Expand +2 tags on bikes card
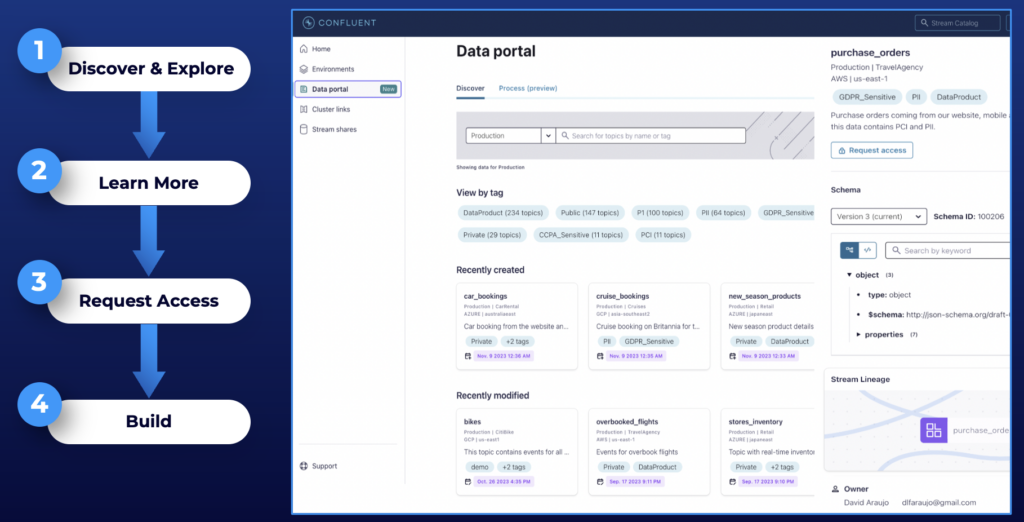The height and width of the screenshot is (522, 1024). pos(514,467)
